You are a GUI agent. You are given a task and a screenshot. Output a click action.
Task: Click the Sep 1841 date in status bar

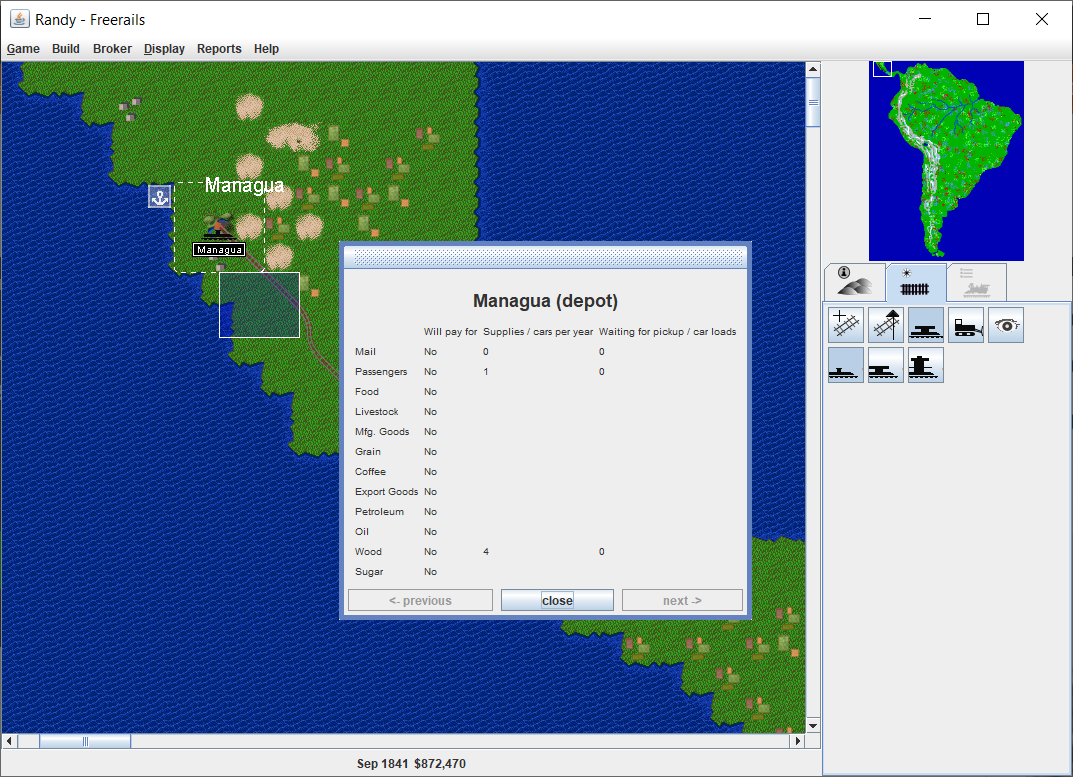[x=383, y=763]
